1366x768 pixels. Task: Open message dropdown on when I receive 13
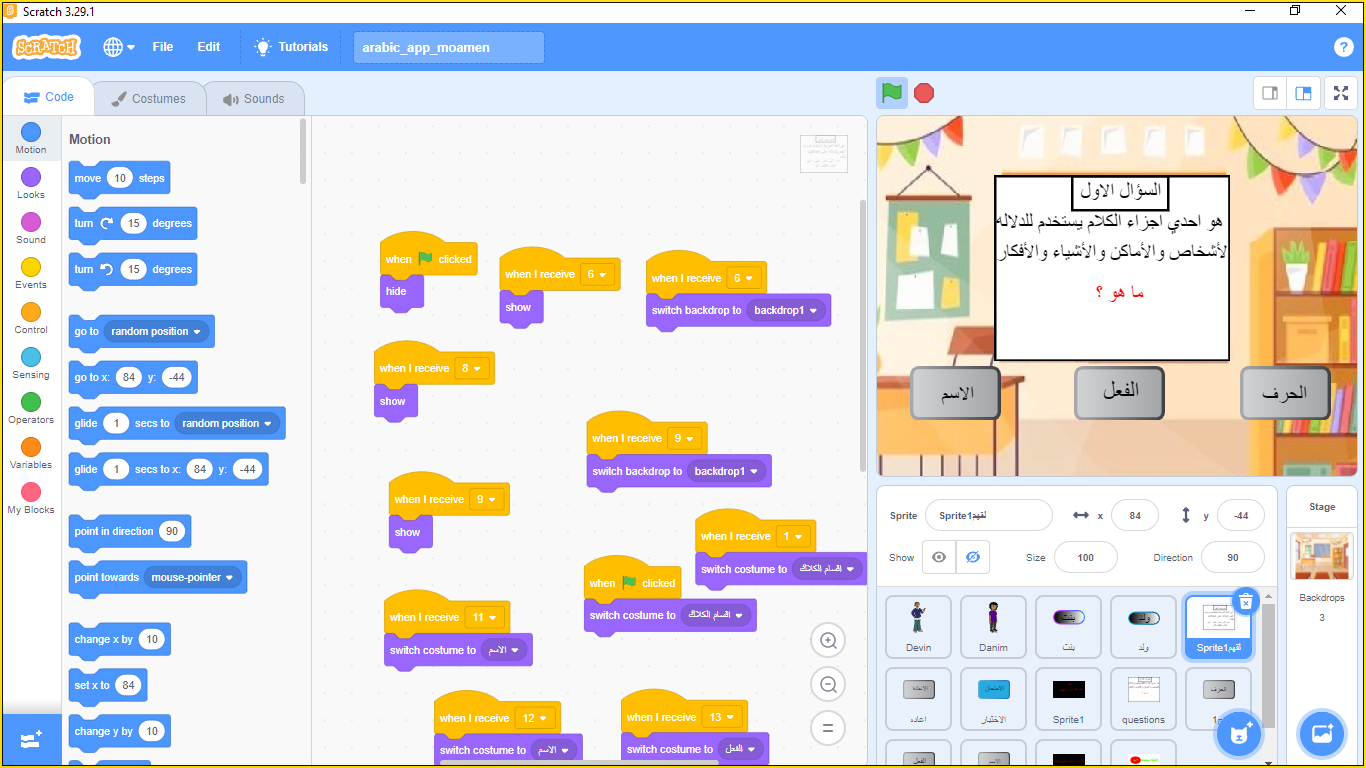pyautogui.click(x=721, y=717)
